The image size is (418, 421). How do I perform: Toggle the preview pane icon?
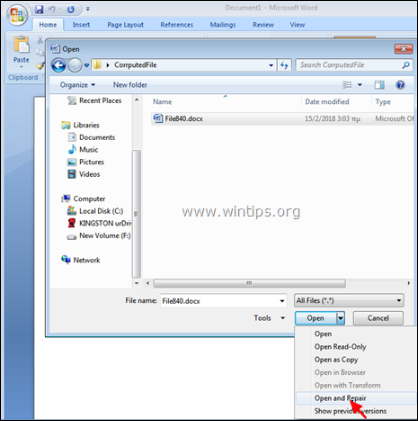pyautogui.click(x=379, y=85)
